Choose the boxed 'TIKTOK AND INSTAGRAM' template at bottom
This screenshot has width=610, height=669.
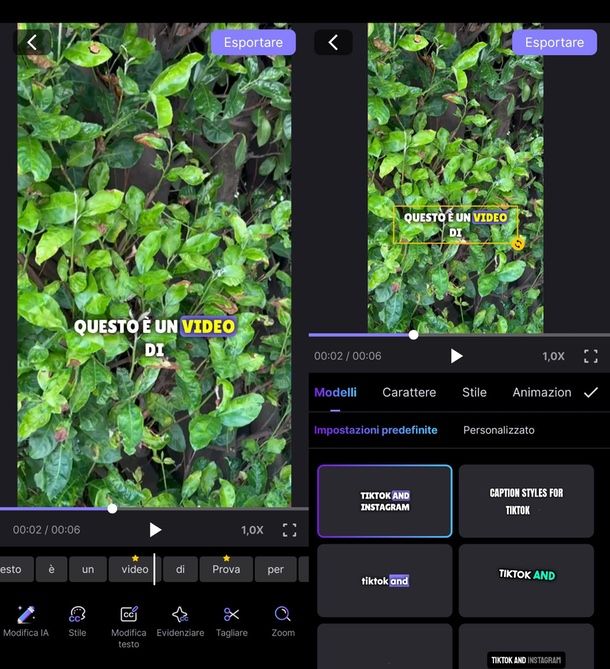(526, 646)
